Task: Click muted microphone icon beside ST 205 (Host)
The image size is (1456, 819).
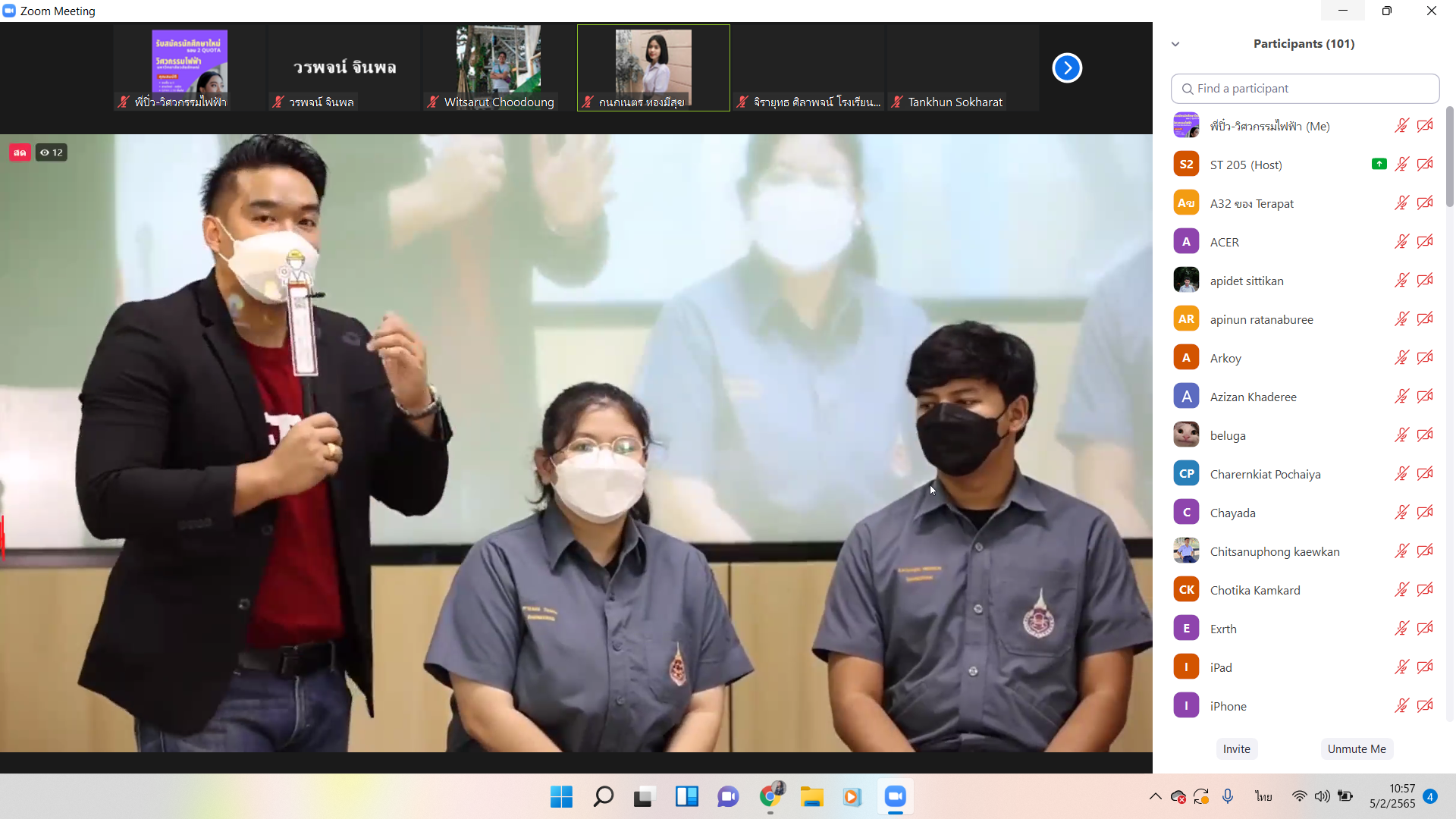Action: 1401,165
